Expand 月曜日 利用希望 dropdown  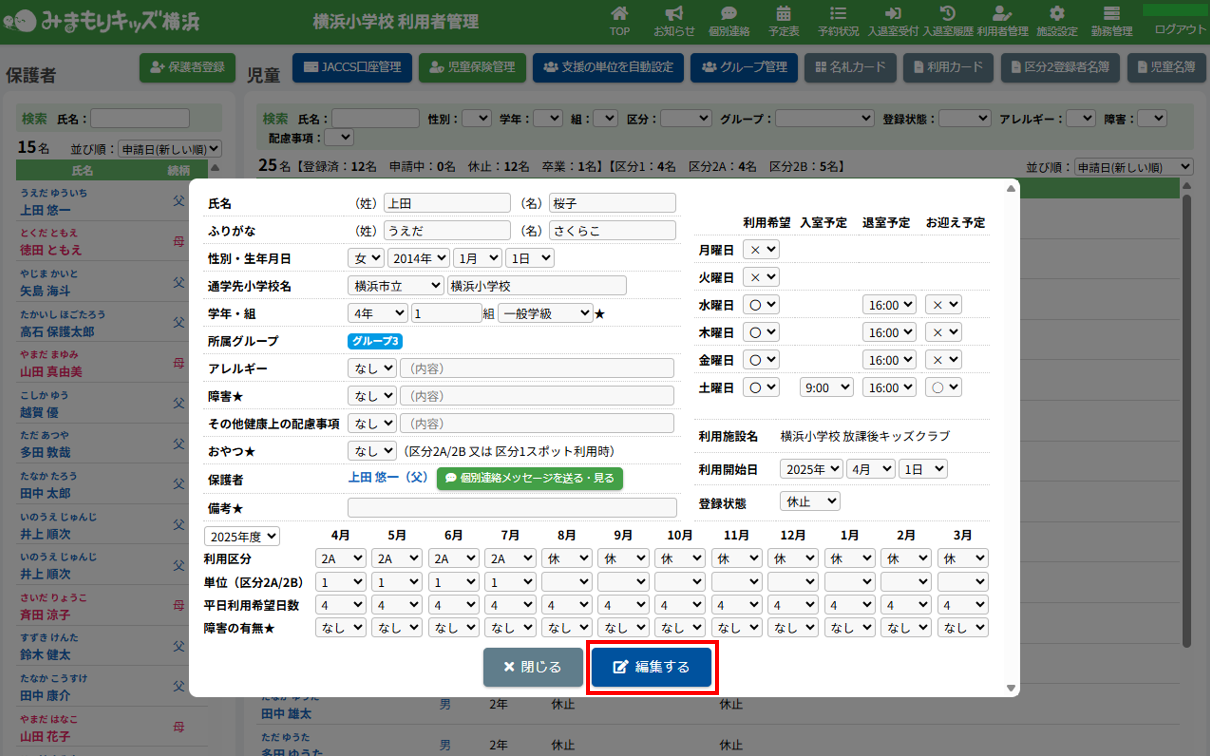click(x=763, y=249)
